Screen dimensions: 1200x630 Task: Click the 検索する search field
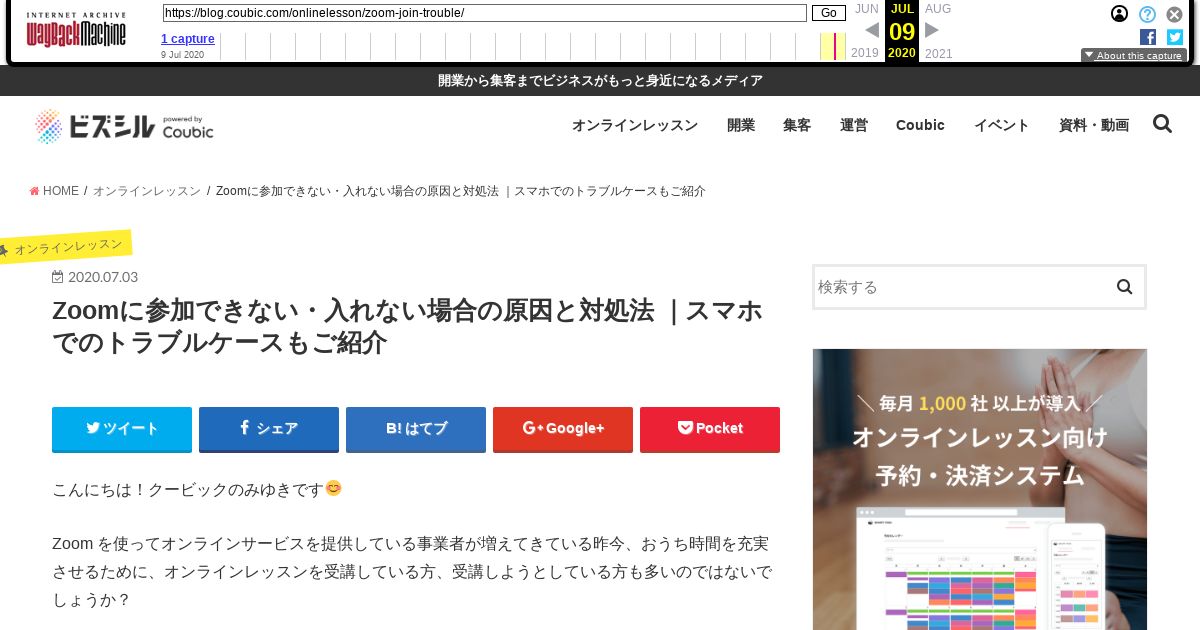[x=960, y=287]
